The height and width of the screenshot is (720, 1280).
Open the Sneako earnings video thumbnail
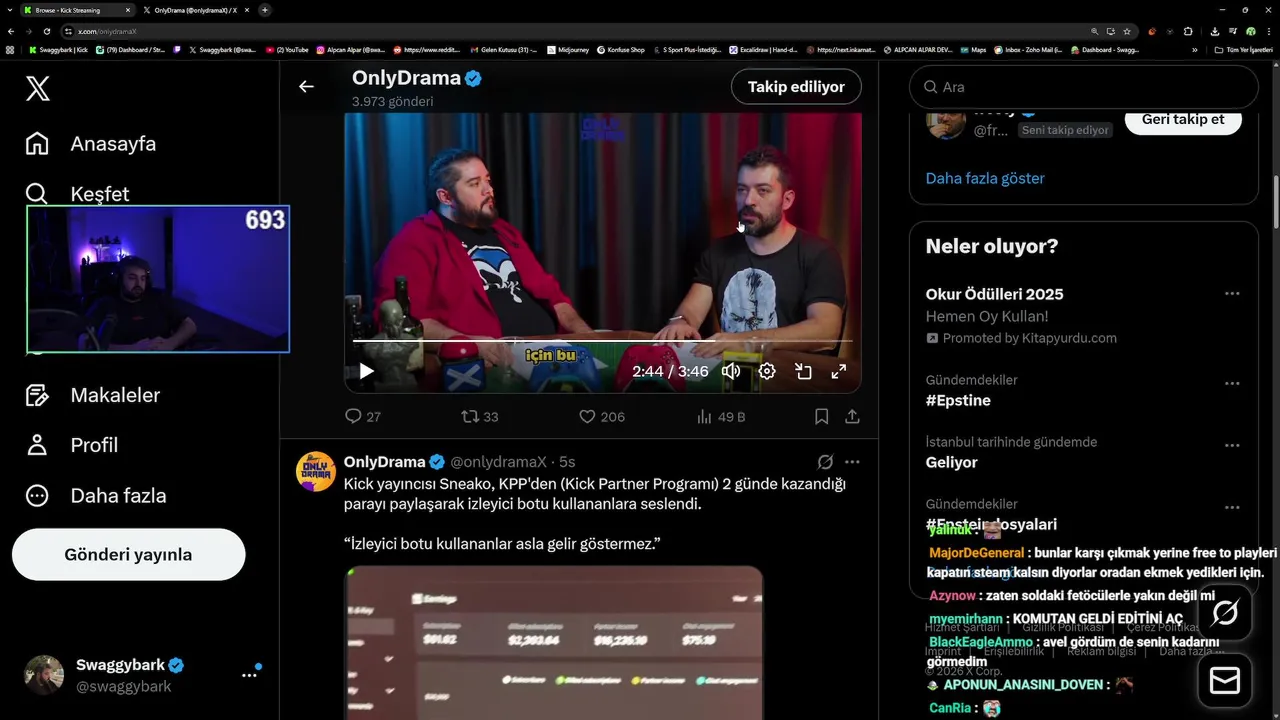[553, 643]
